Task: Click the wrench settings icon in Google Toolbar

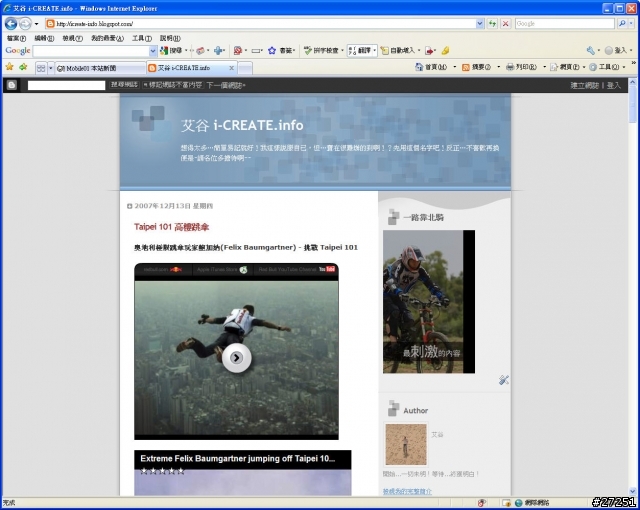Action: (x=591, y=51)
